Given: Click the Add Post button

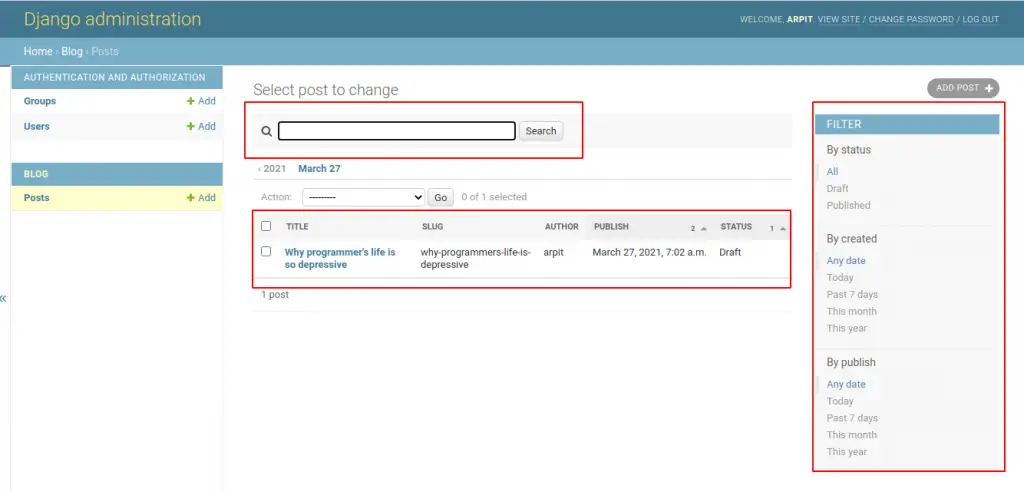Looking at the screenshot, I should (963, 88).
